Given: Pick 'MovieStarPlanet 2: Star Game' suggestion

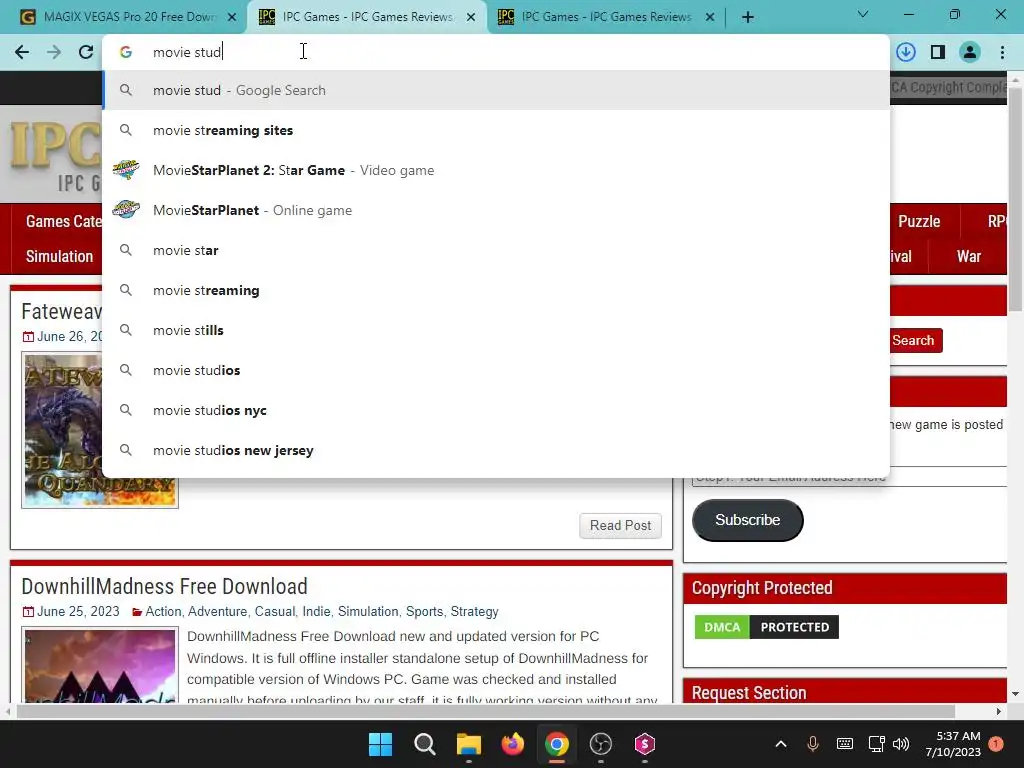Looking at the screenshot, I should pyautogui.click(x=496, y=170).
